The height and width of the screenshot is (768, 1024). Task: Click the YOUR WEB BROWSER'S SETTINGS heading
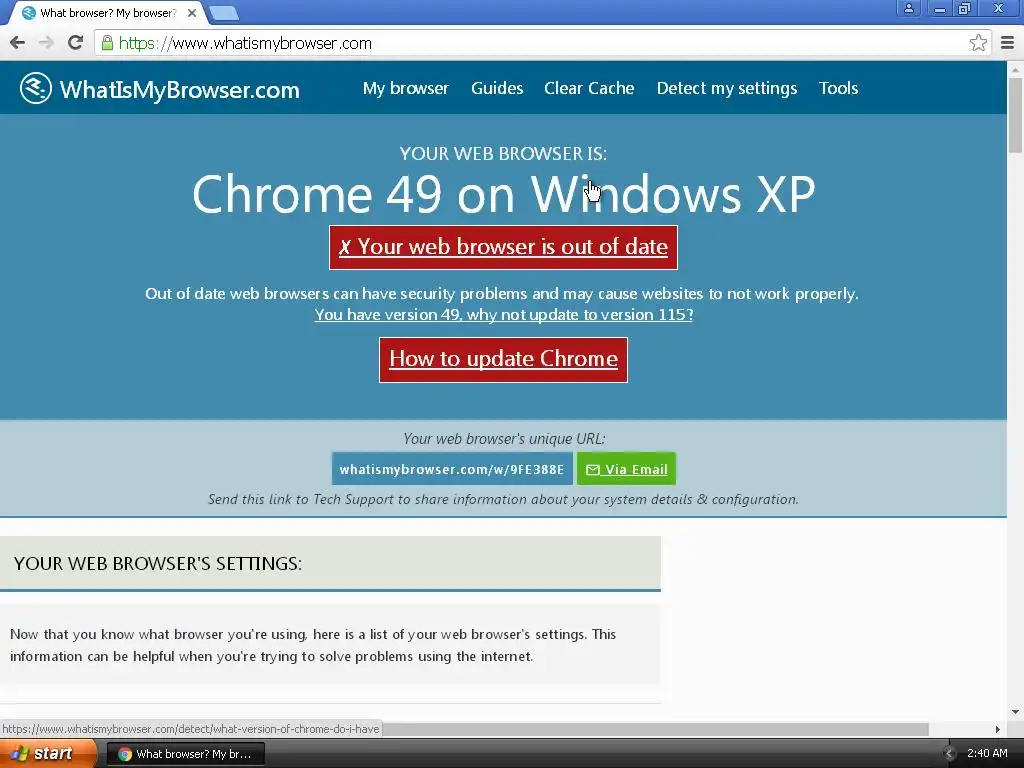coord(158,564)
